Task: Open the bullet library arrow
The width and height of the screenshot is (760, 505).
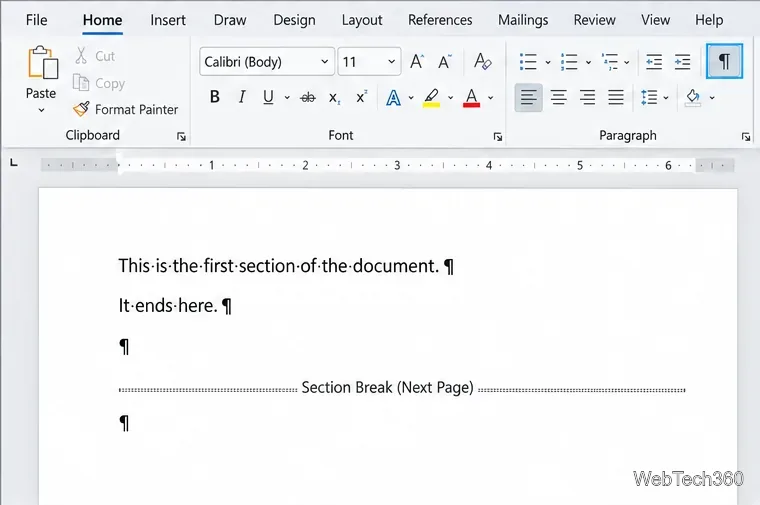Action: click(548, 62)
